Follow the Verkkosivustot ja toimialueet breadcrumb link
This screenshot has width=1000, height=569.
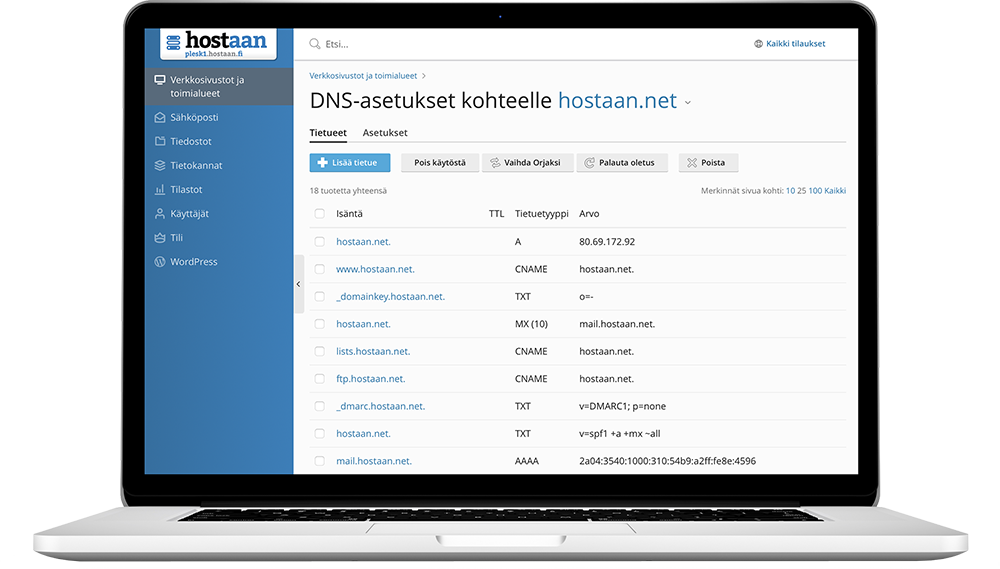[x=363, y=76]
